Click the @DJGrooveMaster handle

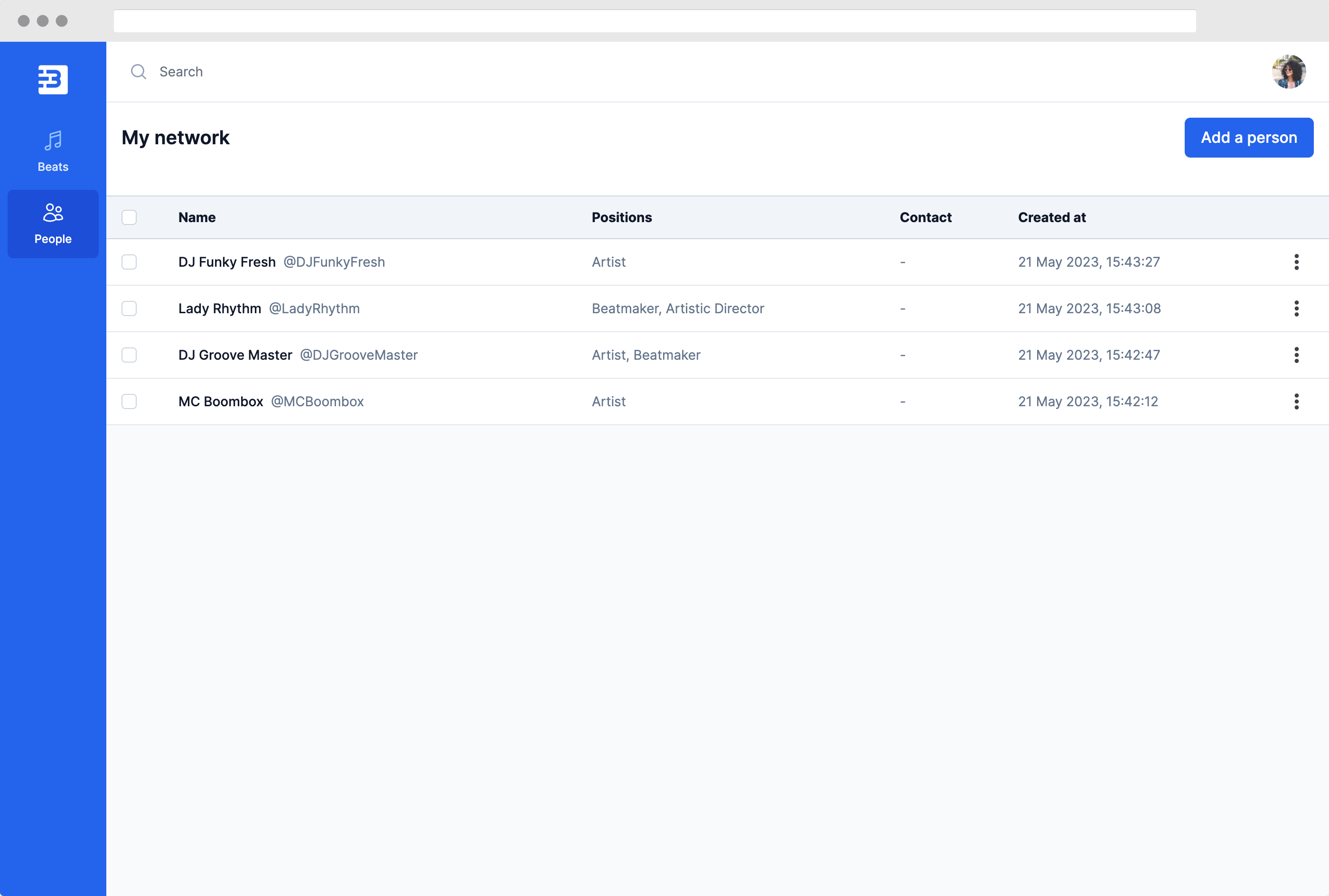pyautogui.click(x=359, y=355)
